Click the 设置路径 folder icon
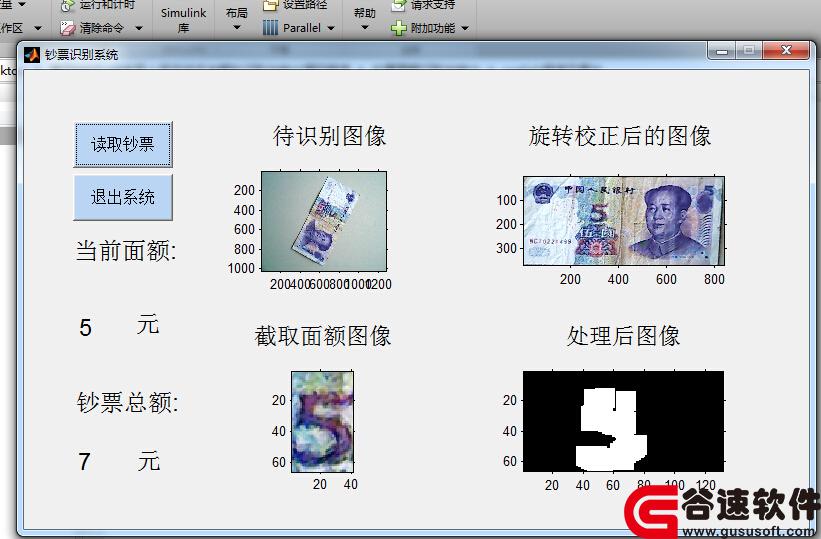Screen dimensions: 821x539 pyautogui.click(x=270, y=5)
